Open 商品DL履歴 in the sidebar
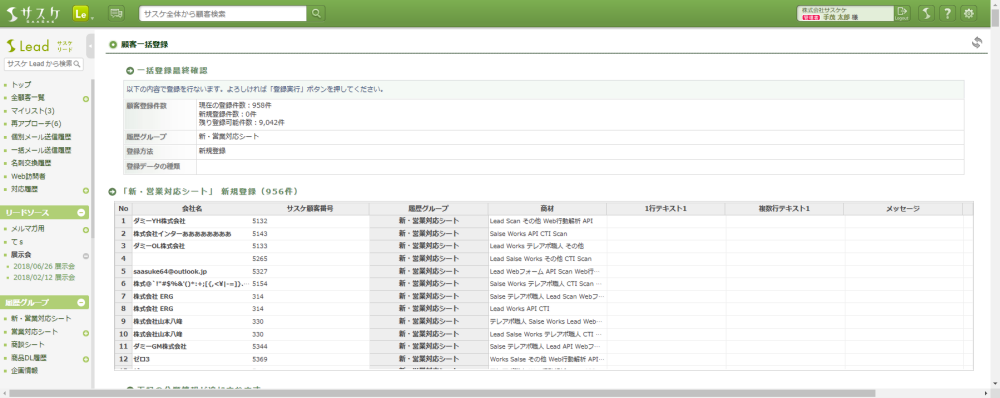Screen dimensions: 1000x398 click(29, 358)
